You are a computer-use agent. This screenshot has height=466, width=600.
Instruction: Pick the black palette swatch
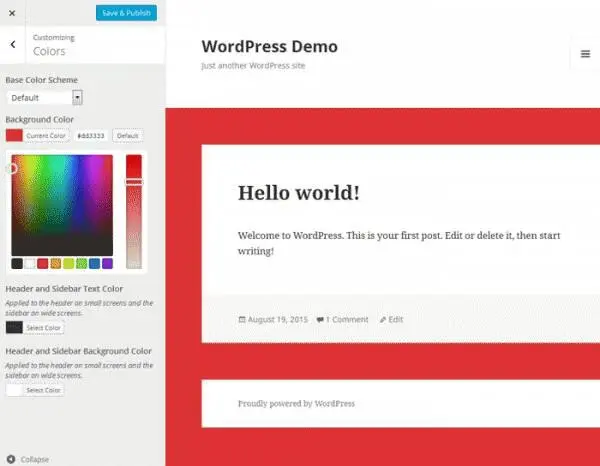tap(17, 263)
